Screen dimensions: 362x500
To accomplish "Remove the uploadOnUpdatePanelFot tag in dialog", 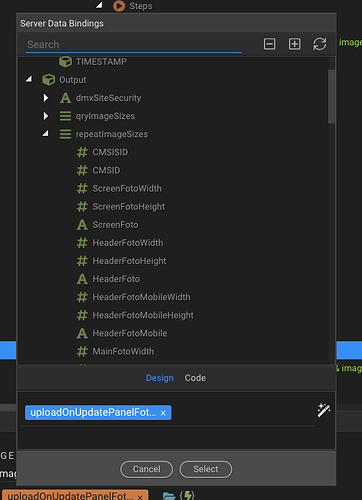I will coord(163,413).
